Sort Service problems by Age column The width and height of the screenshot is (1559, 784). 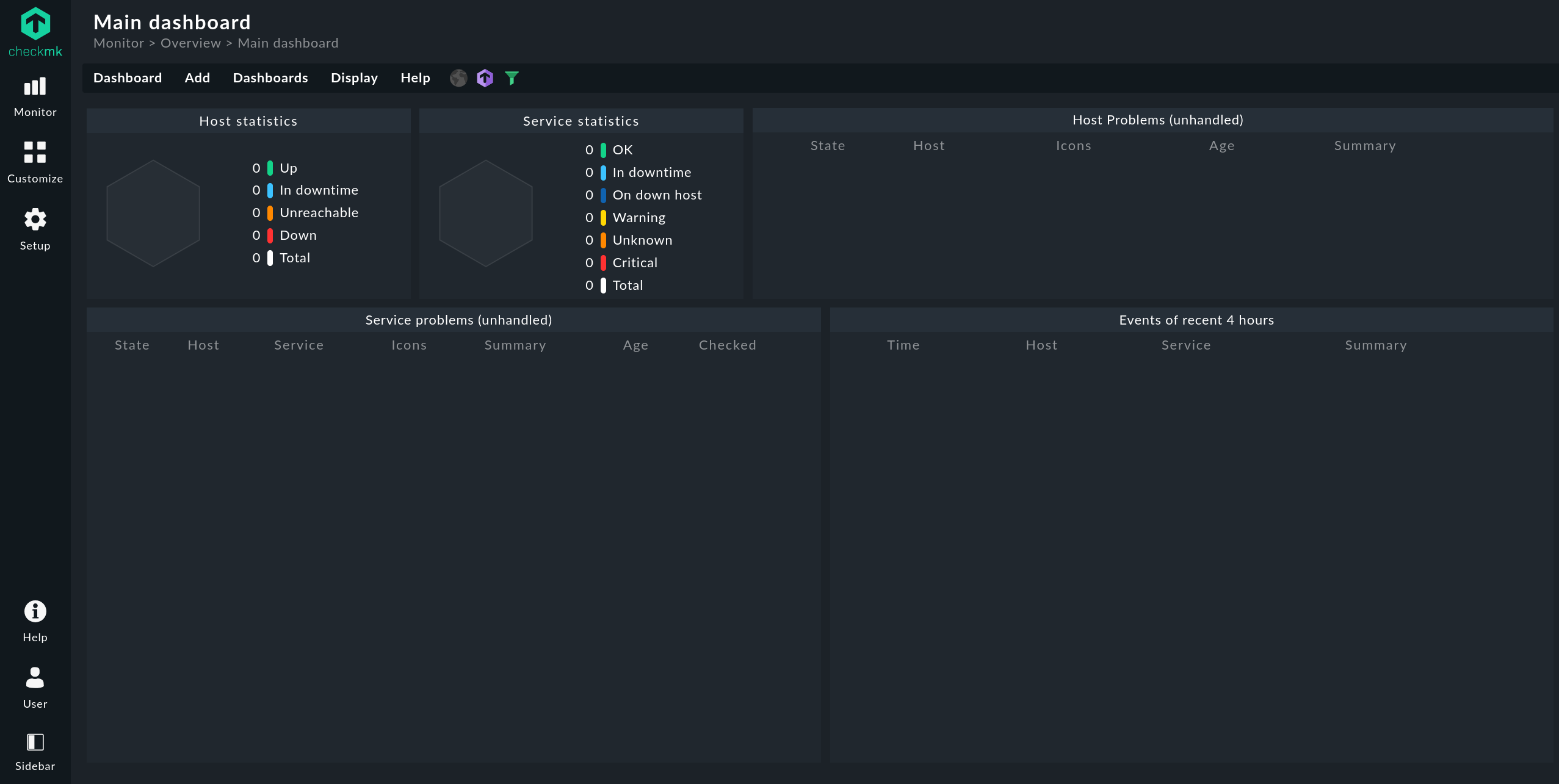coord(635,346)
